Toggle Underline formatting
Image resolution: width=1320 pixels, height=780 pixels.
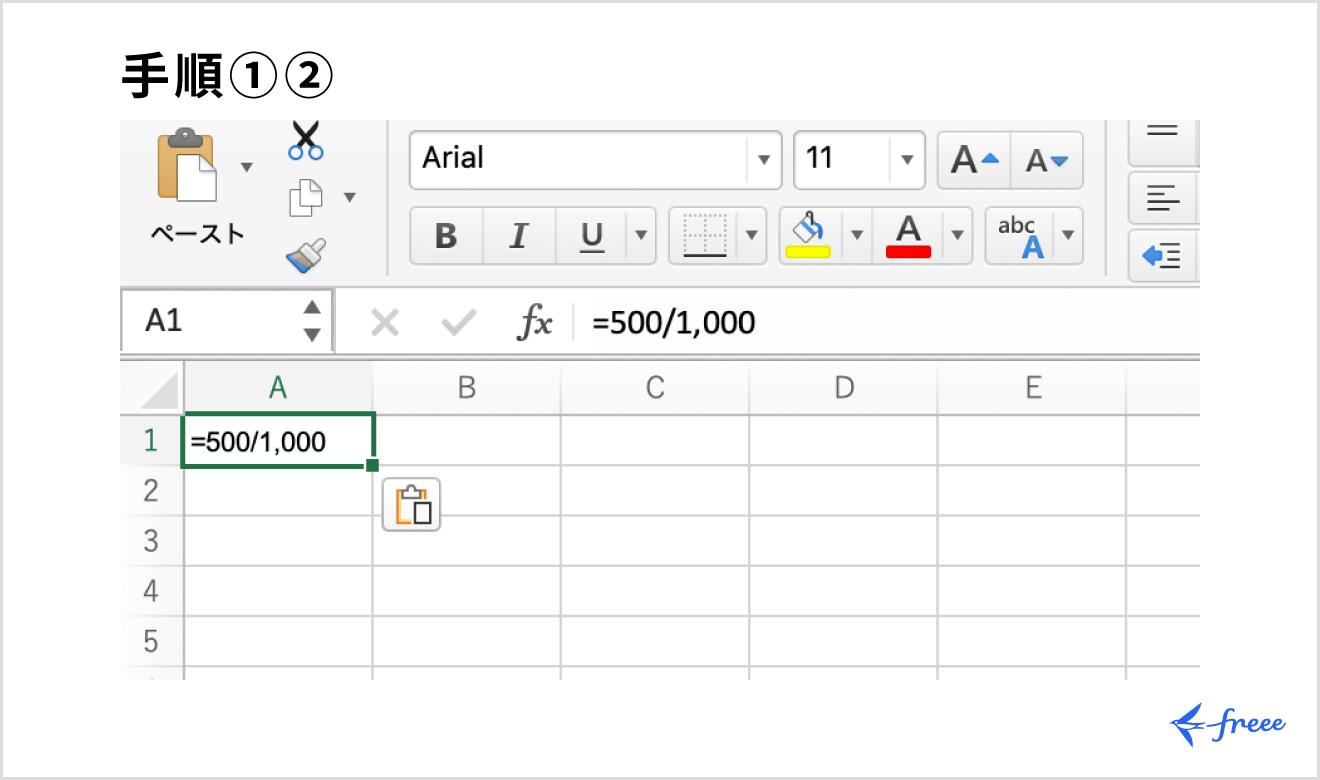pos(592,236)
